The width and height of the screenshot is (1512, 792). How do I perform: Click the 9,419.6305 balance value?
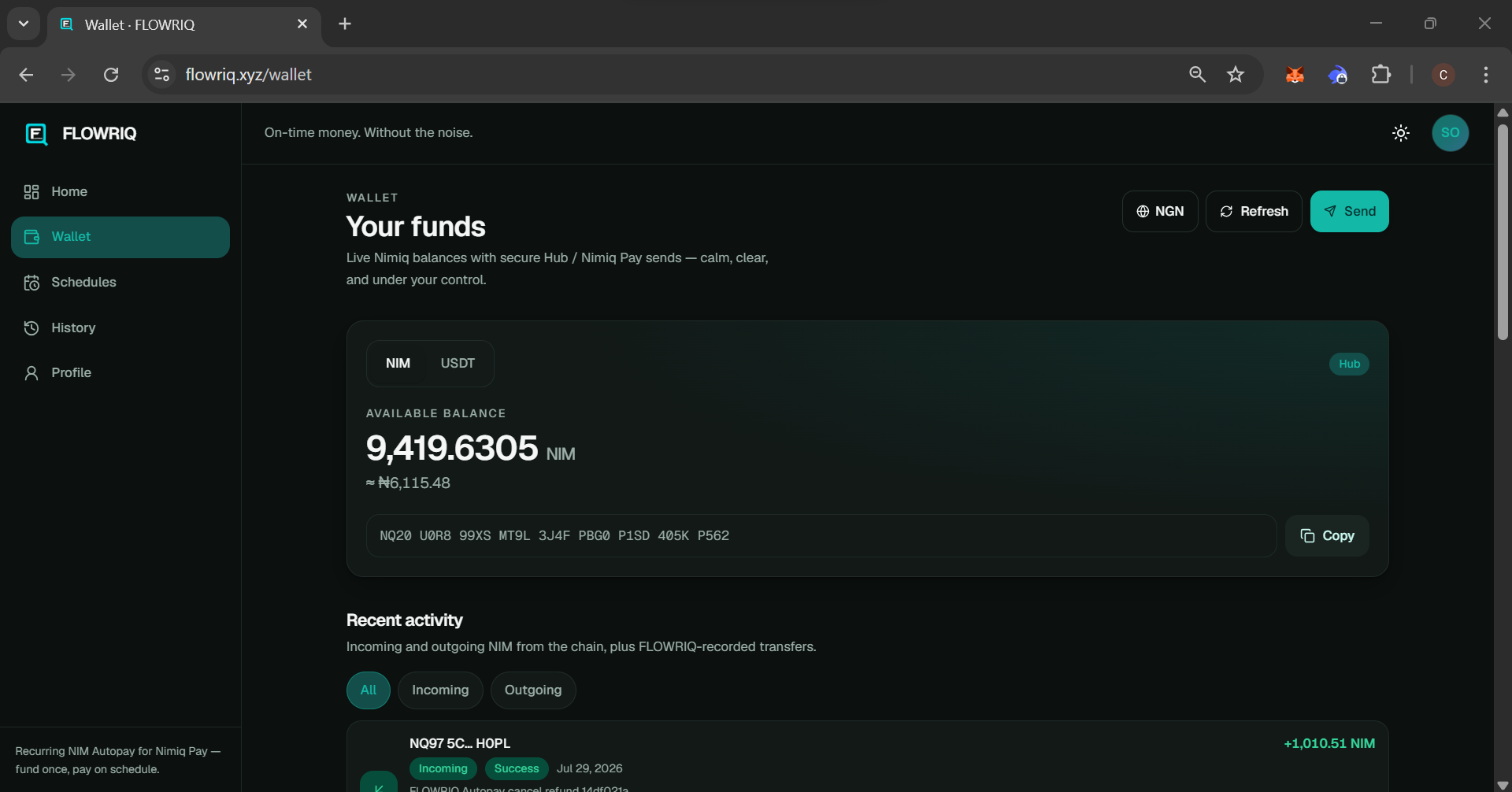click(452, 448)
